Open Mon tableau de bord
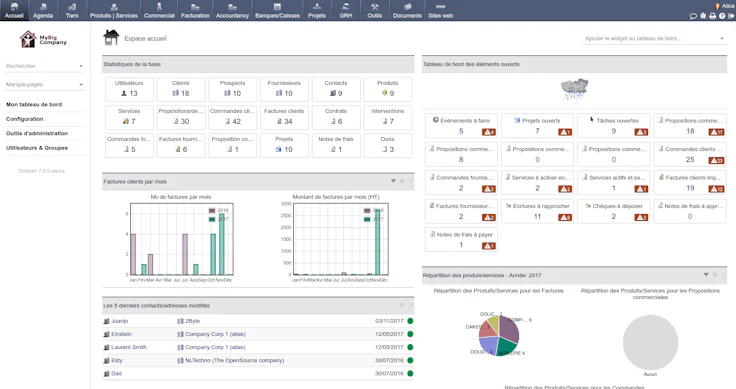Screen dimensions: 736x389 point(34,105)
